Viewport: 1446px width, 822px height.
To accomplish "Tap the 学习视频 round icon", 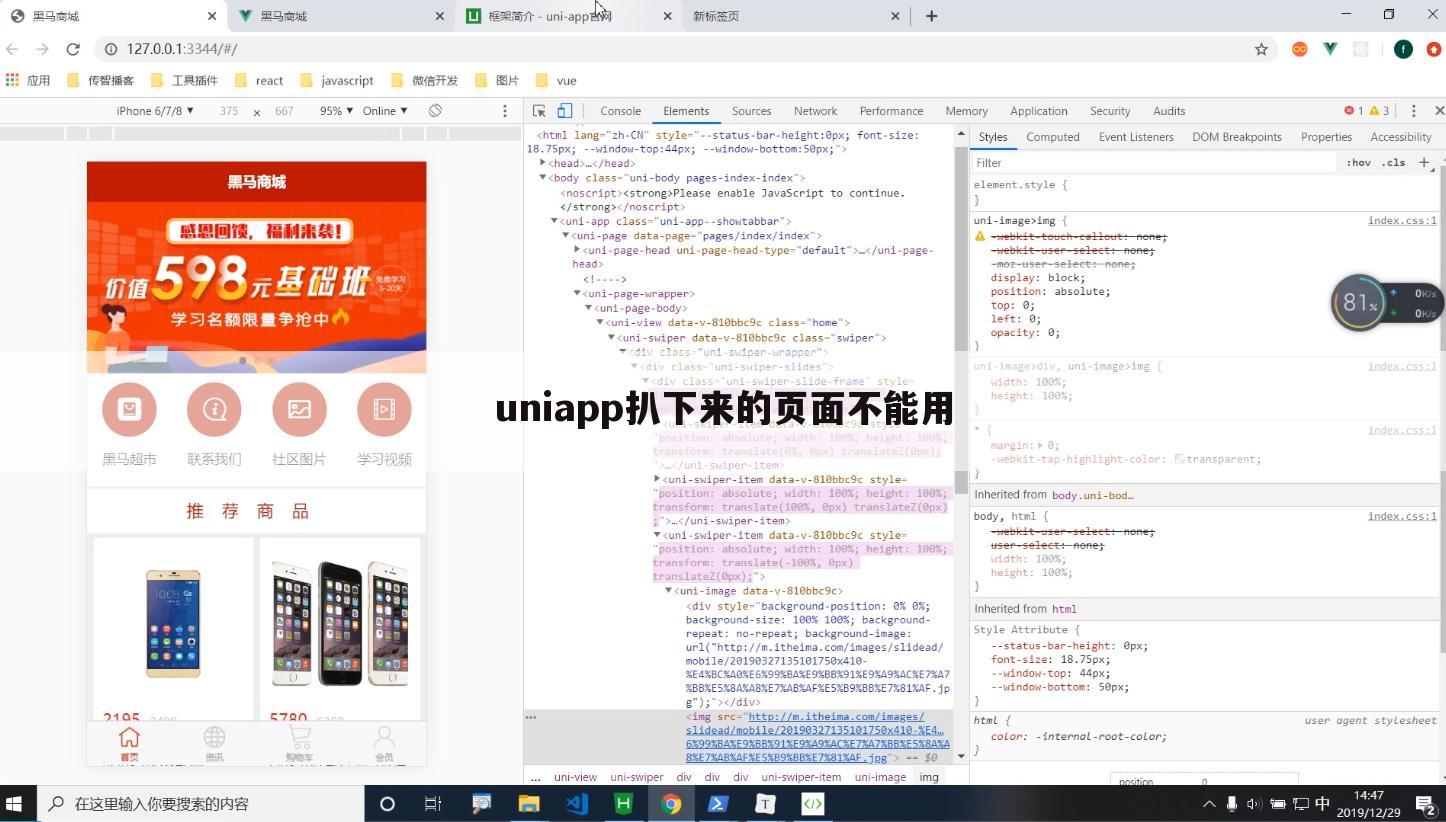I will tap(384, 409).
